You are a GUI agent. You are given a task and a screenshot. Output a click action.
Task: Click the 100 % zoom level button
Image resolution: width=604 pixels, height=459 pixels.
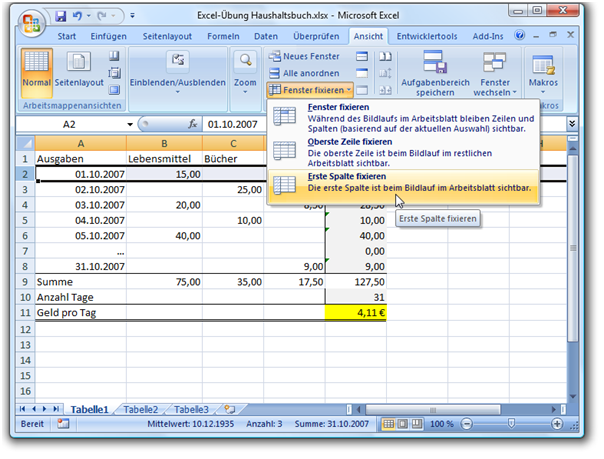(x=441, y=424)
